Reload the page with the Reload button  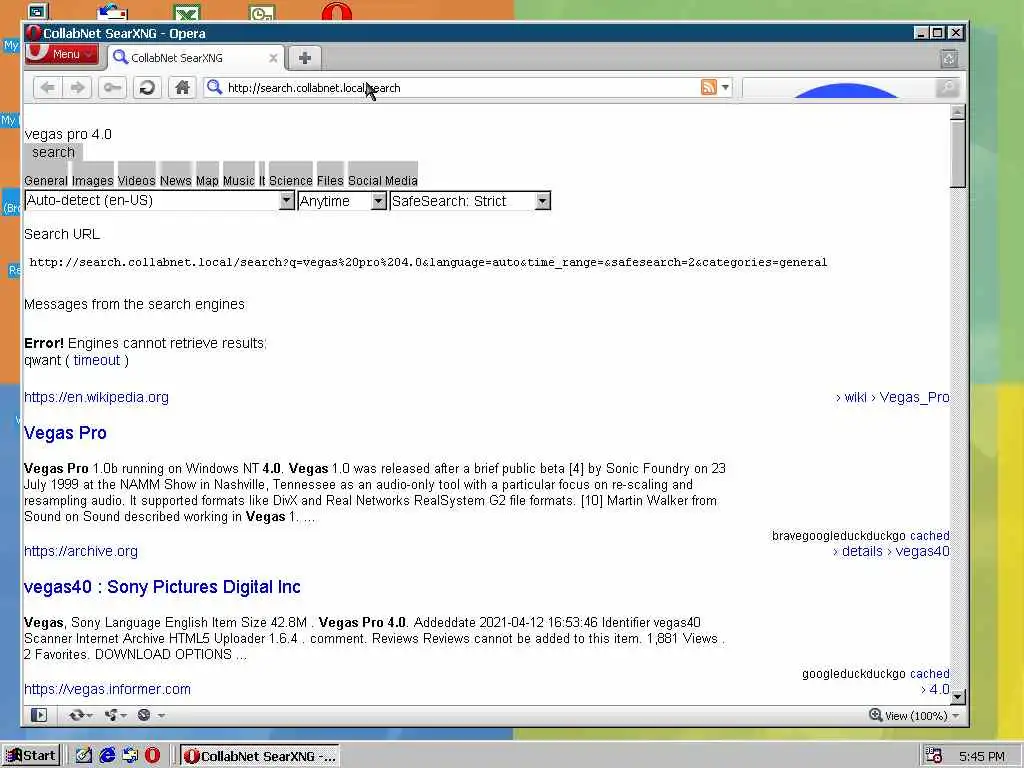pyautogui.click(x=148, y=88)
